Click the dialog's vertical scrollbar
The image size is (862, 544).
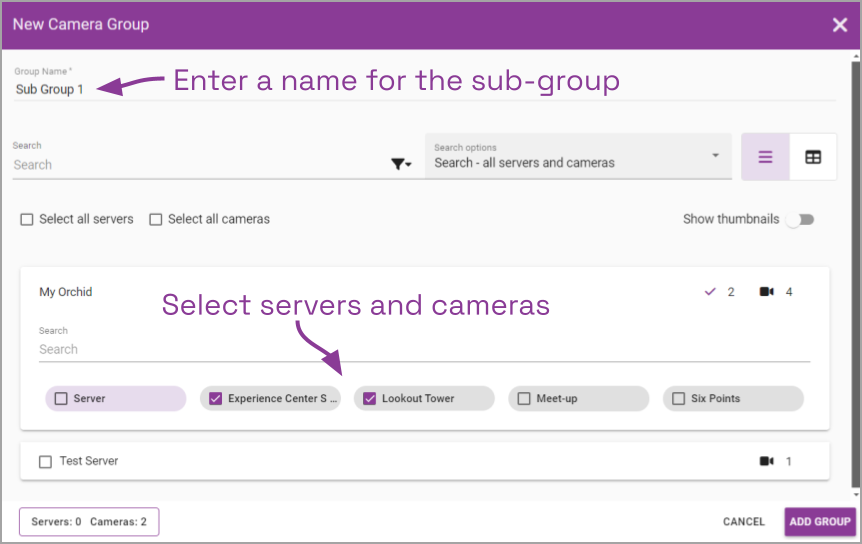pyautogui.click(x=855, y=275)
